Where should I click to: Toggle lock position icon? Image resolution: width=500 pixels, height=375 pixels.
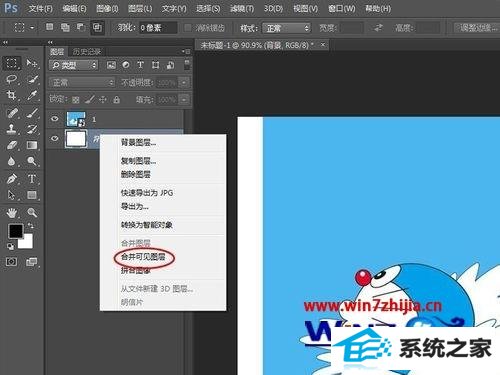pos(103,99)
